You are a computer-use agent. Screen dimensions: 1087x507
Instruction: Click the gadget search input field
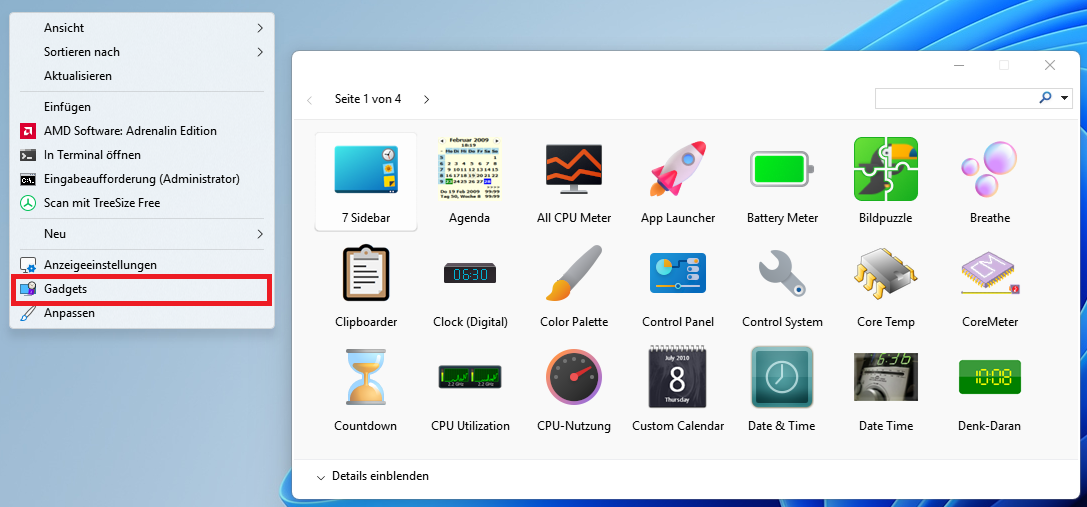[957, 98]
